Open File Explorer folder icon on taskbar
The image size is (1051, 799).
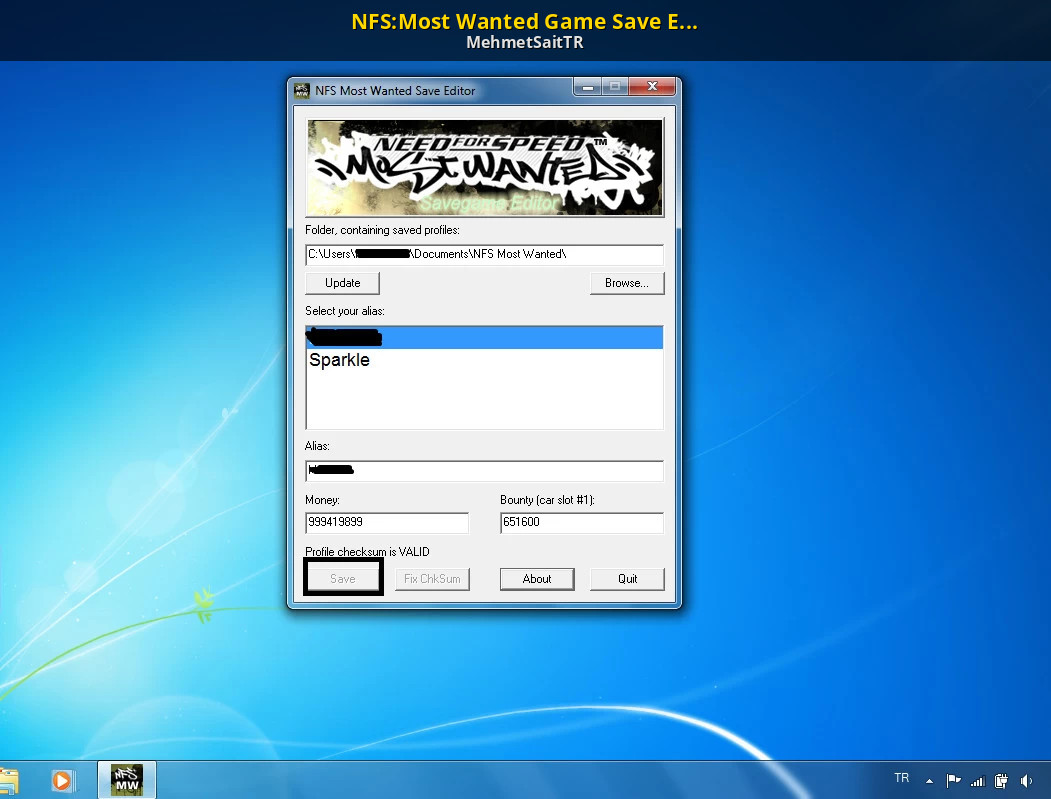pos(8,781)
